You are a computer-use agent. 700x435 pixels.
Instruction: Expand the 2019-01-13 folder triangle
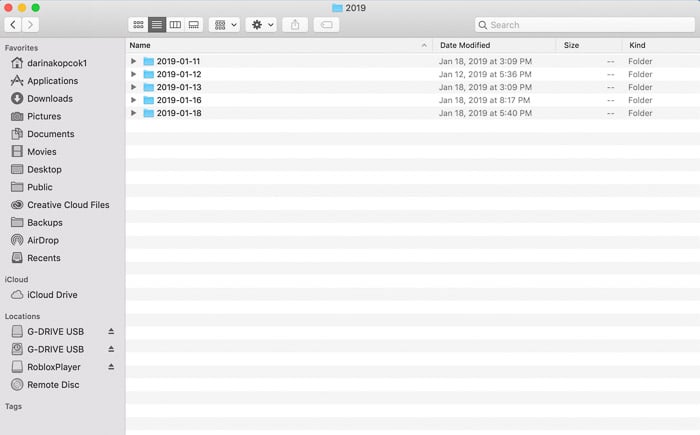[133, 87]
